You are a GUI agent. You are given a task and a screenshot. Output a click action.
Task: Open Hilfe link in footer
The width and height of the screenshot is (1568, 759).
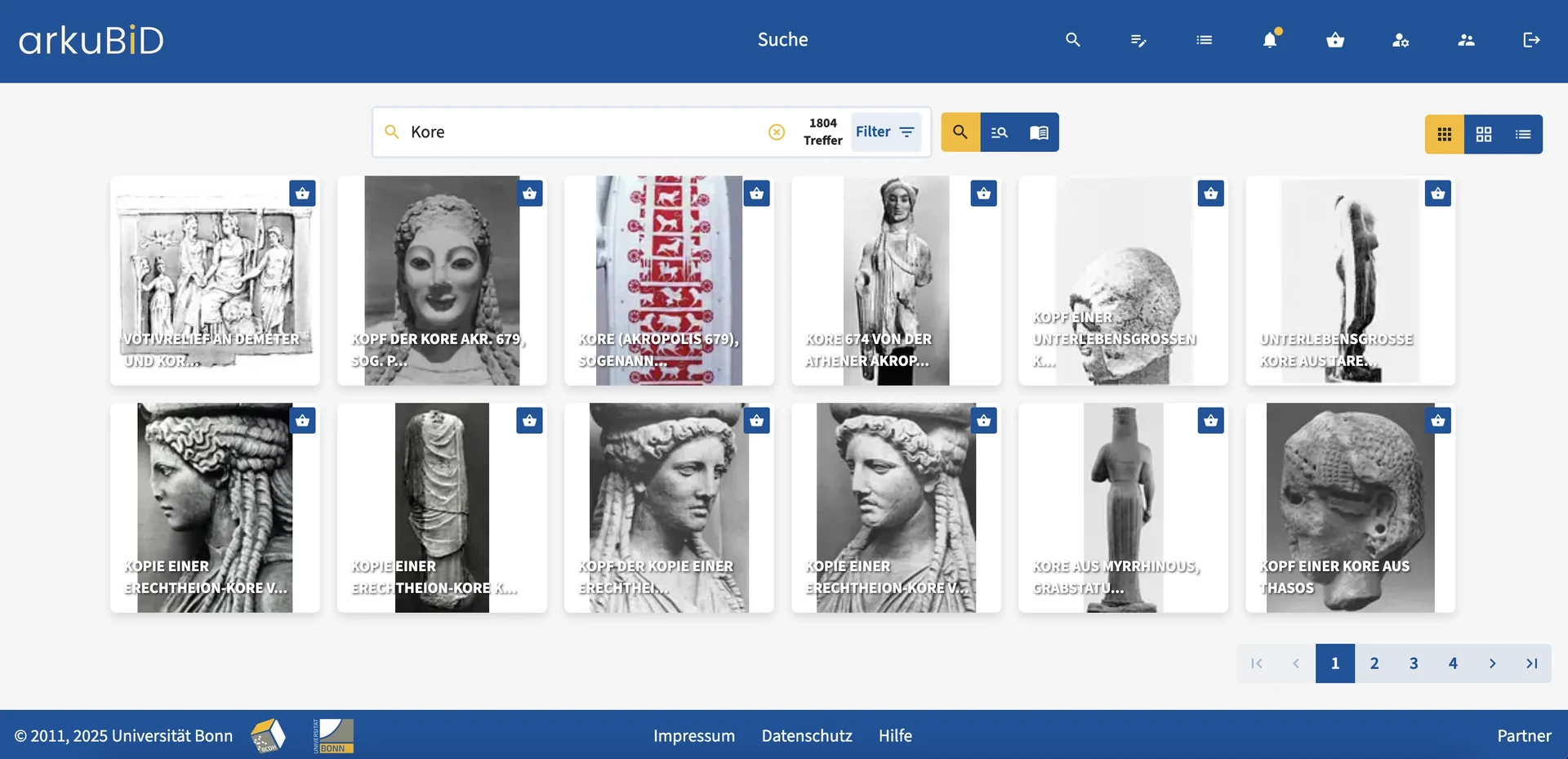coord(895,736)
